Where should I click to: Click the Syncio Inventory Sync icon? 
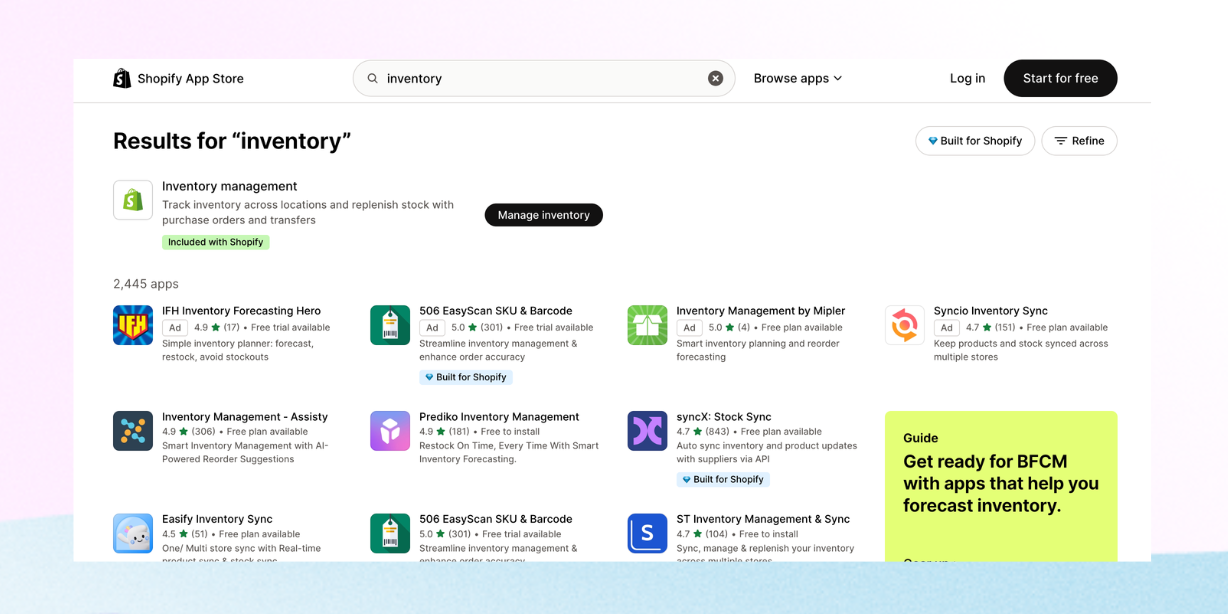click(905, 325)
